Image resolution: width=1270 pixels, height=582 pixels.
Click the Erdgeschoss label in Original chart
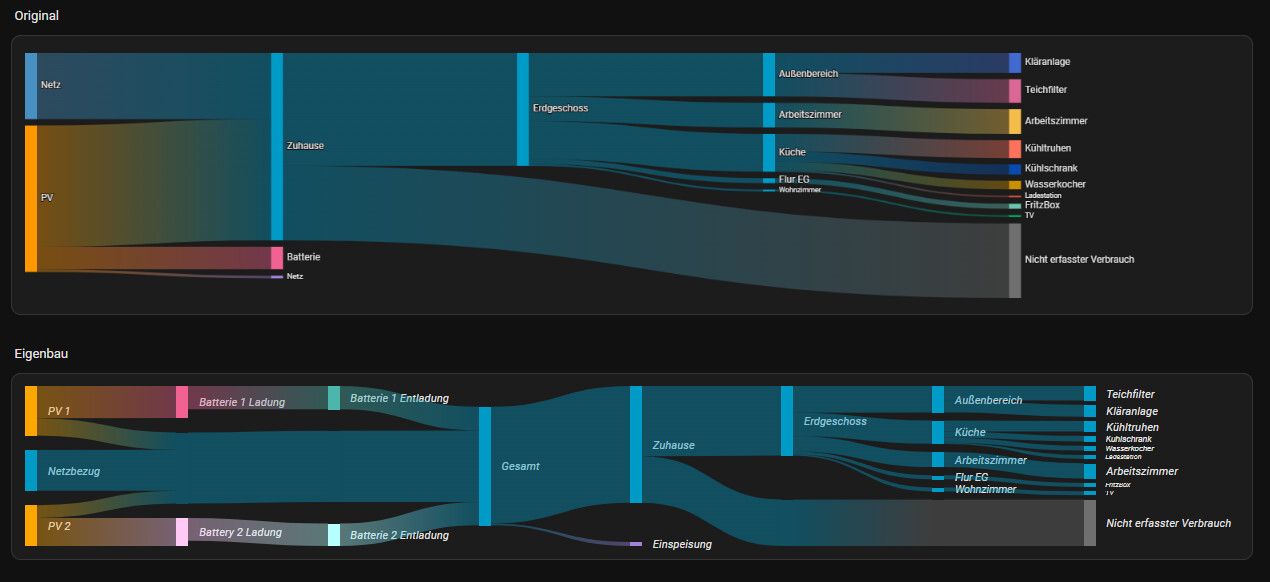coord(560,108)
